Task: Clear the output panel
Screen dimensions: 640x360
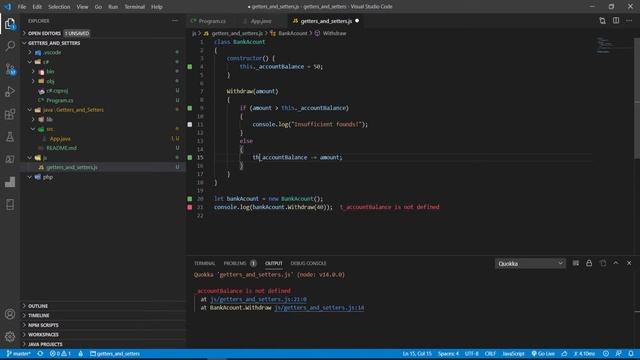Action: pyautogui.click(x=576, y=263)
